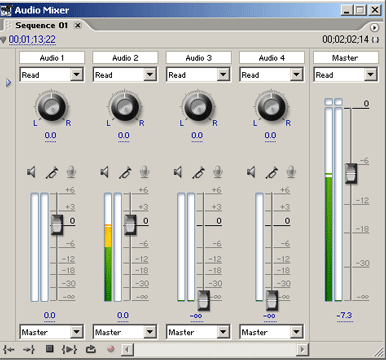Click the Audio 3 pan value 0.0

point(197,136)
